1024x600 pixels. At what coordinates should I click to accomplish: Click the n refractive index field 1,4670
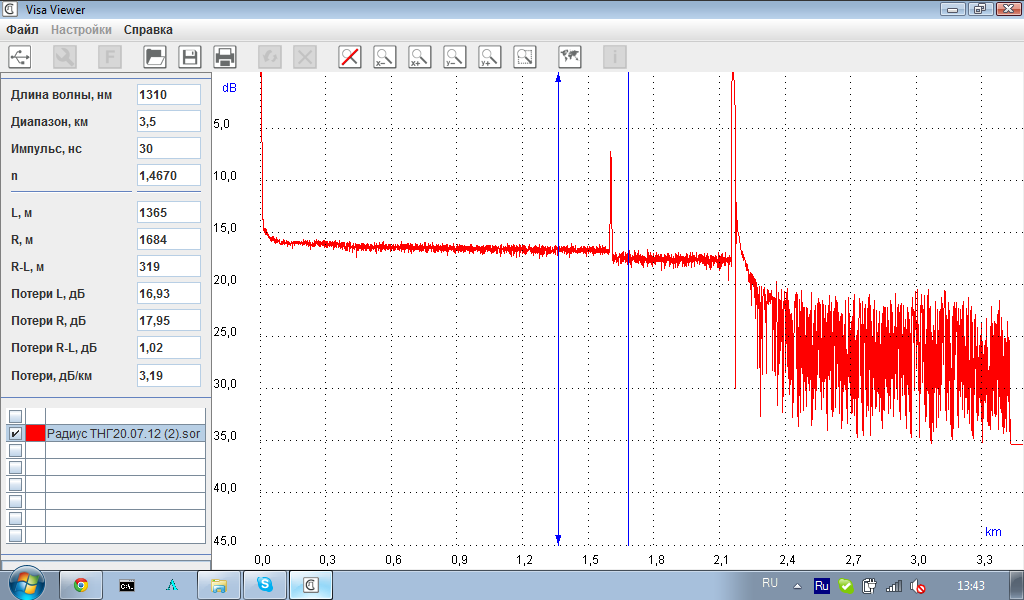(x=168, y=175)
